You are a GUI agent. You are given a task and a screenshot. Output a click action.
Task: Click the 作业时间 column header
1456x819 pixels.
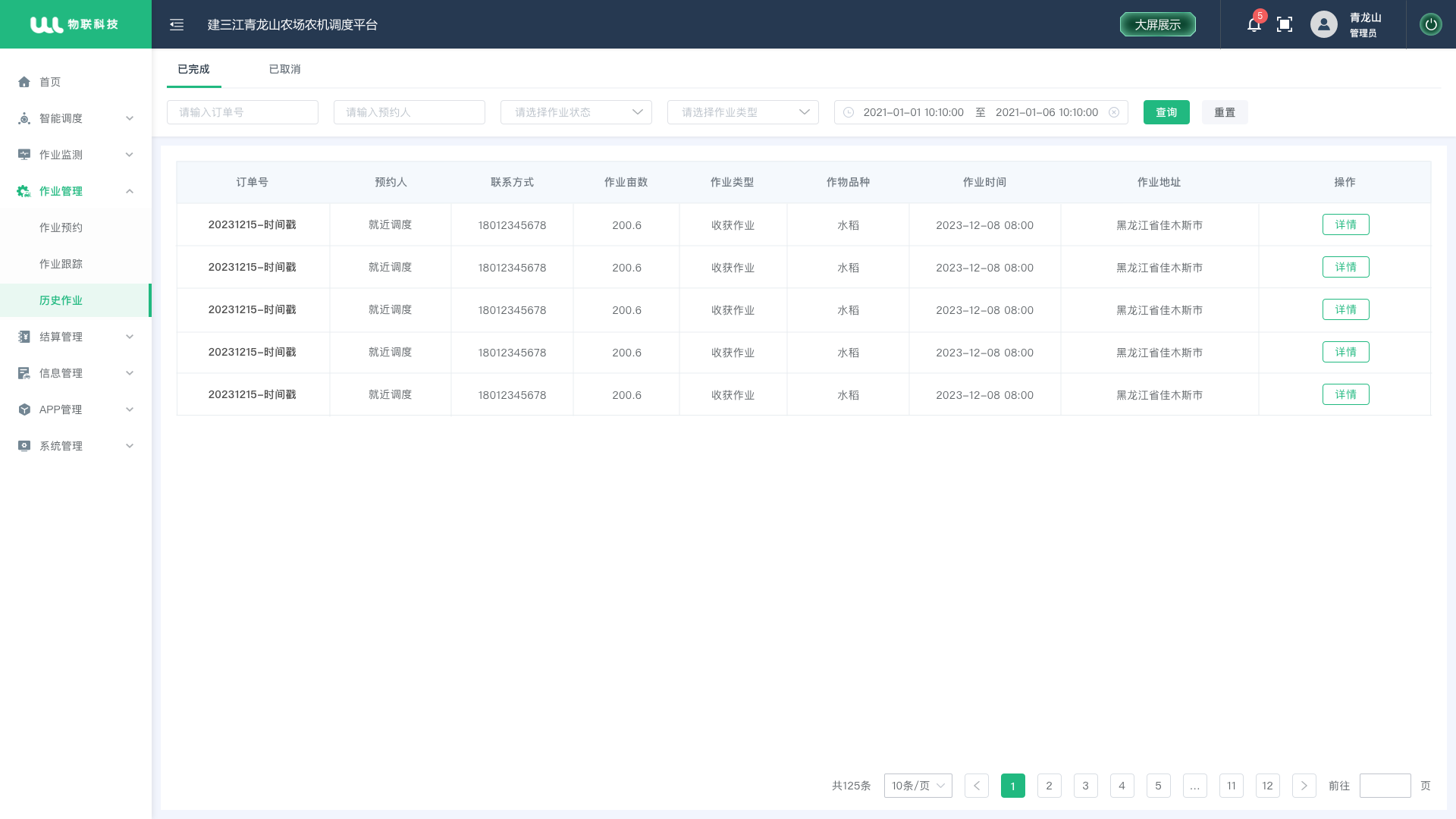[x=984, y=182]
